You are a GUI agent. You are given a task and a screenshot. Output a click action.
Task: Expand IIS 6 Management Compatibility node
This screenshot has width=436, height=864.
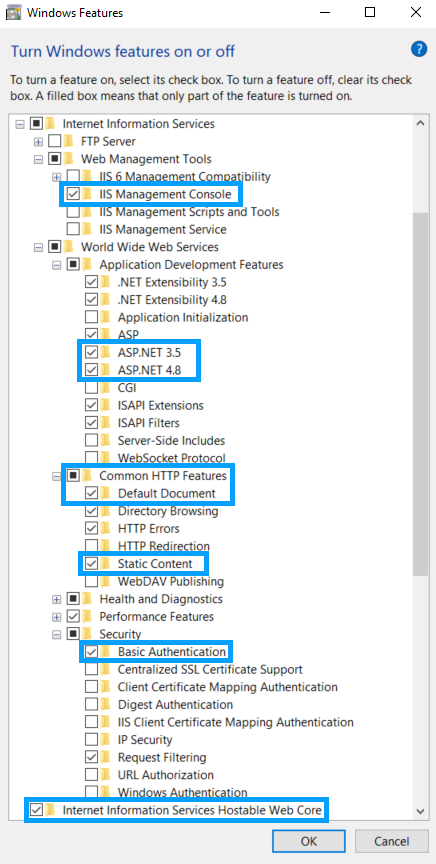click(56, 177)
